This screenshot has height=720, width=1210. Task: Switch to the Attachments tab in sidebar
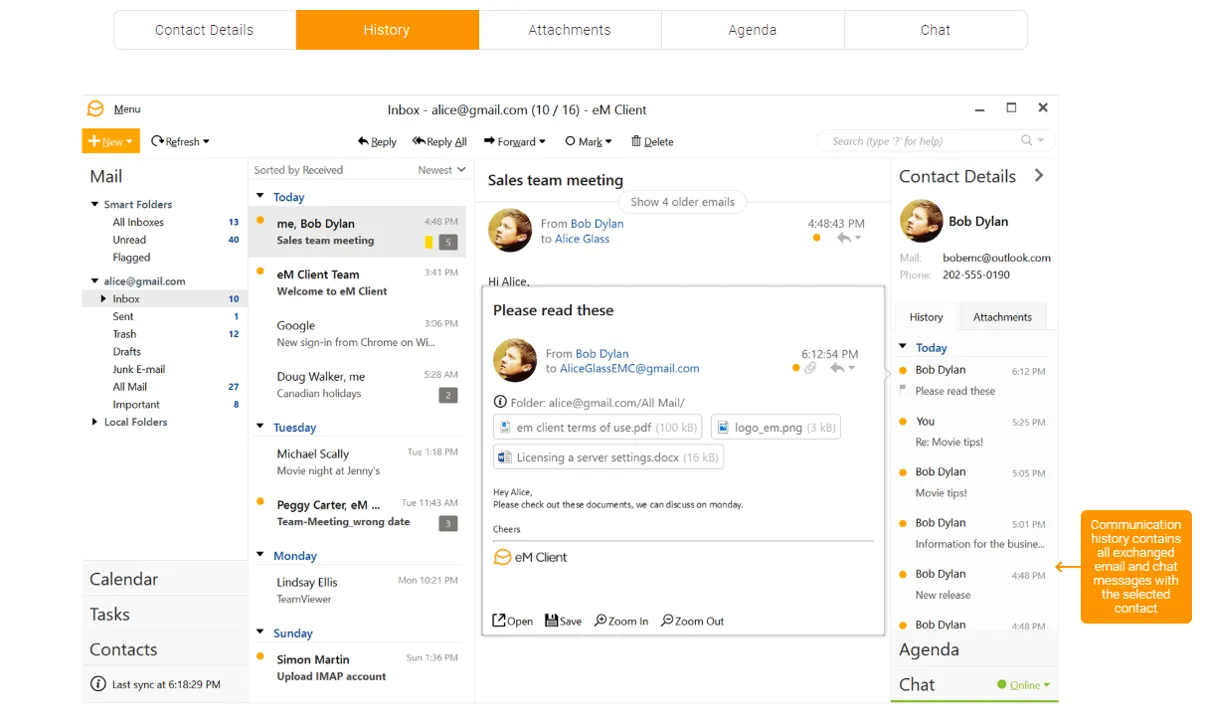pyautogui.click(x=1002, y=317)
